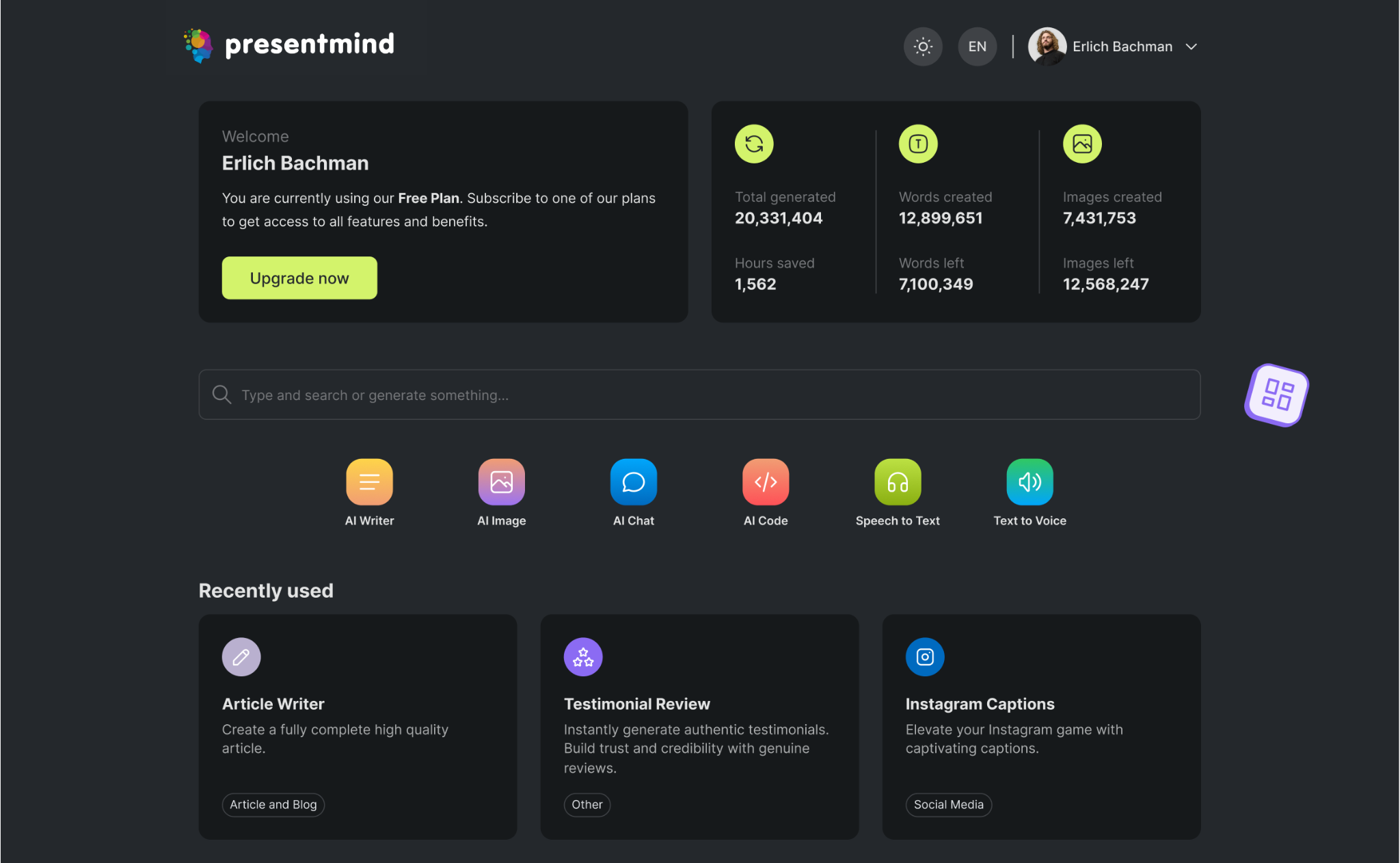Click the AI Code tool icon
This screenshot has height=863, width=1400.
[x=765, y=481]
